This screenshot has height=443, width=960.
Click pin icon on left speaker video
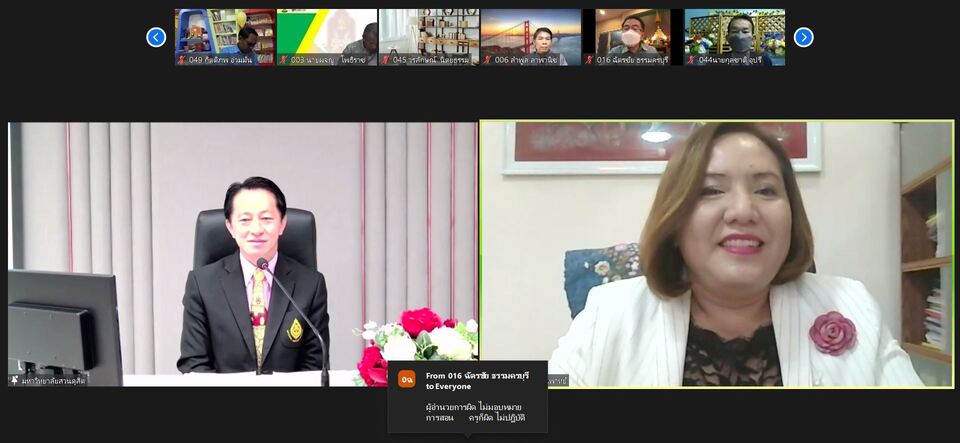click(x=15, y=381)
